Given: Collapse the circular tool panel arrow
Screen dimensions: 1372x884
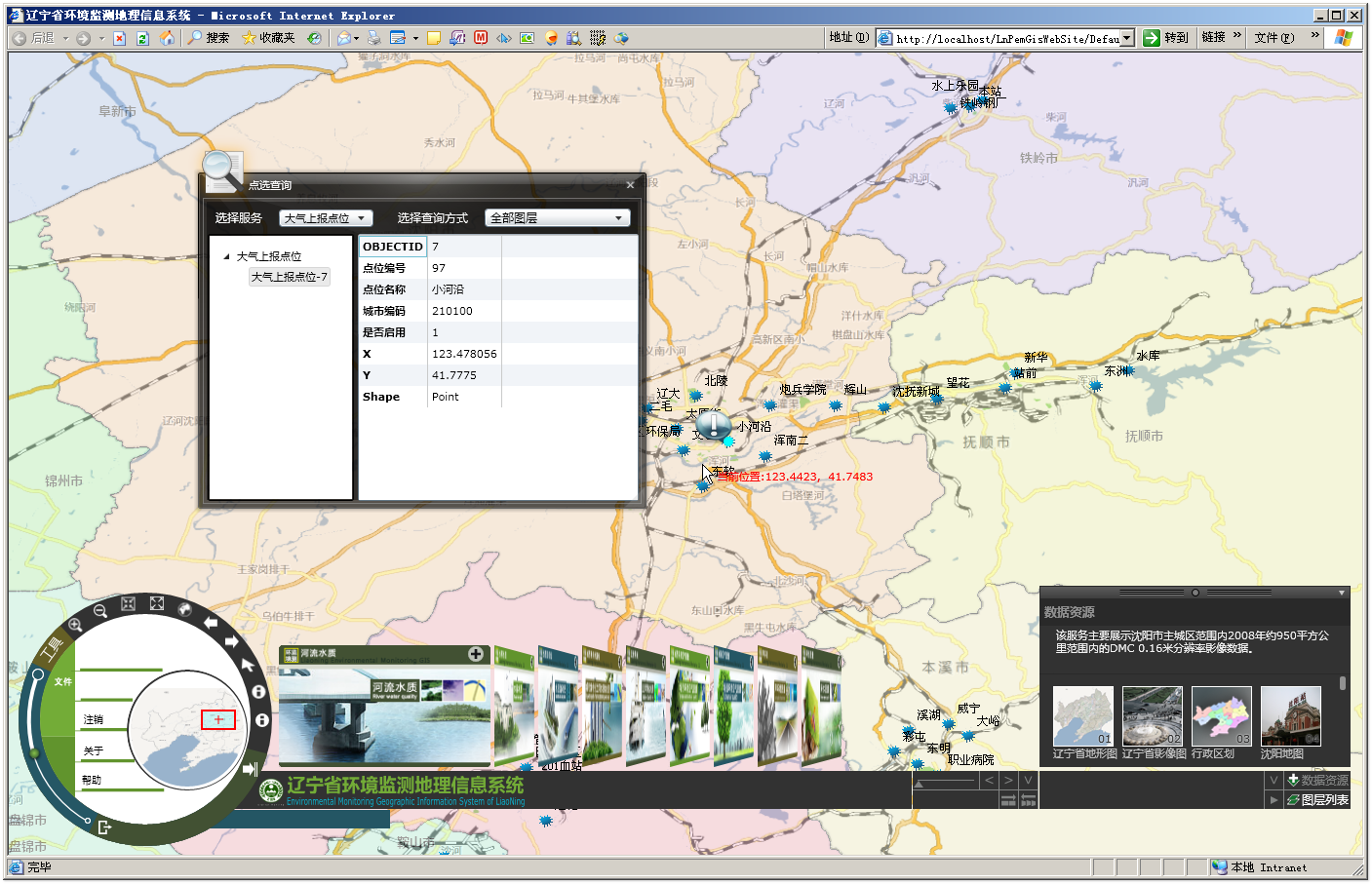Looking at the screenshot, I should [x=250, y=769].
